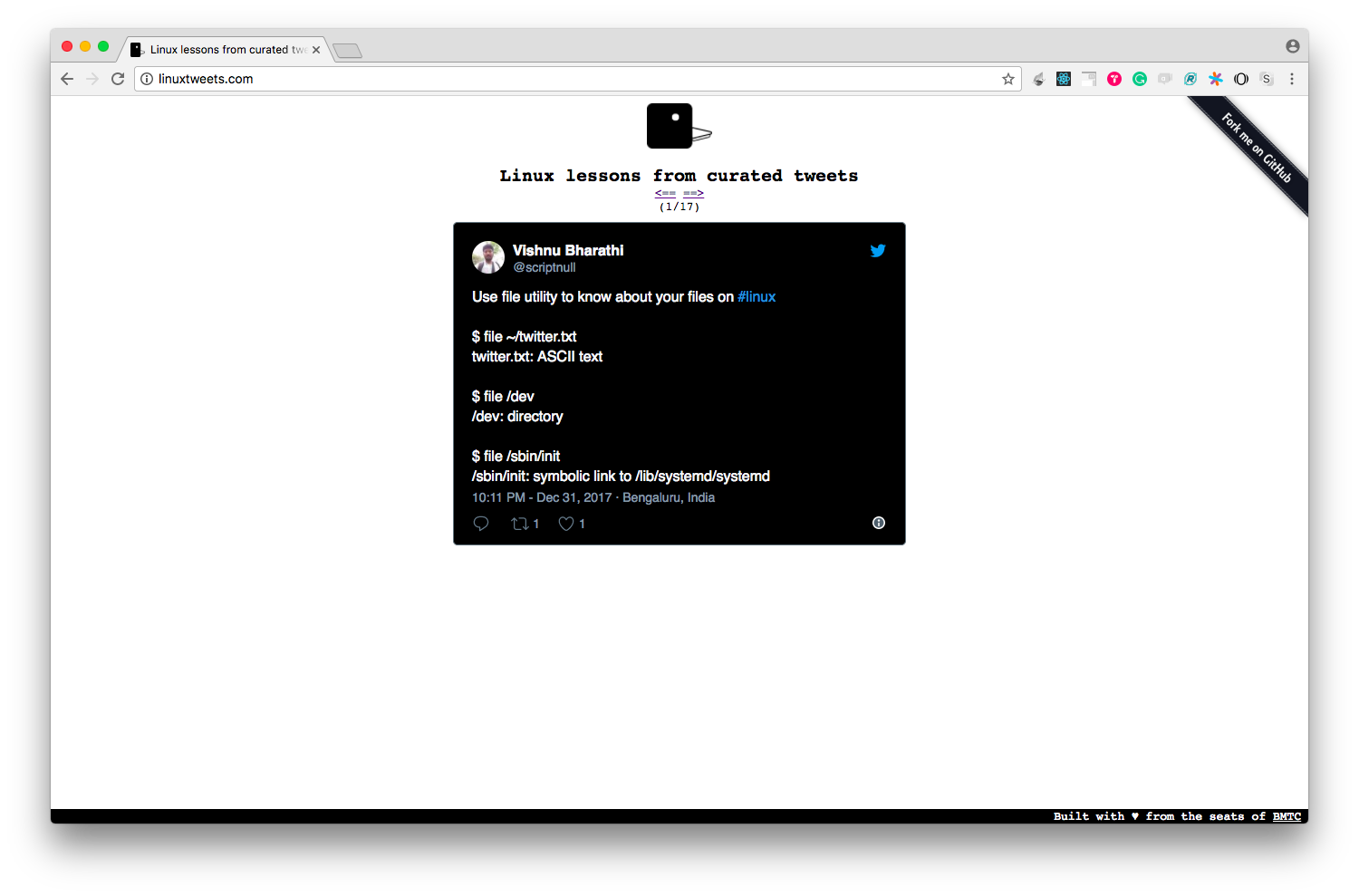Open the colorful asterisk extension
Screen dimensions: 1359x896
(x=1216, y=79)
